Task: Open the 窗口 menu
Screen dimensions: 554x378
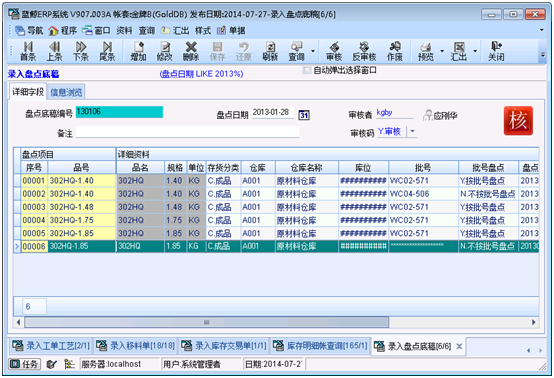Action: pos(96,30)
